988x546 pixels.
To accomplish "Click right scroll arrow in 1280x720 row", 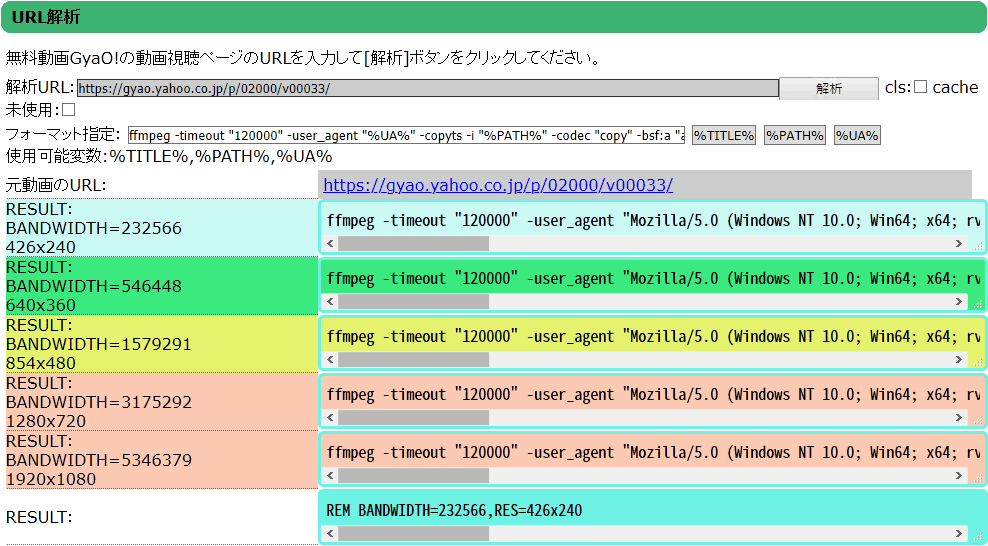I will click(x=959, y=418).
